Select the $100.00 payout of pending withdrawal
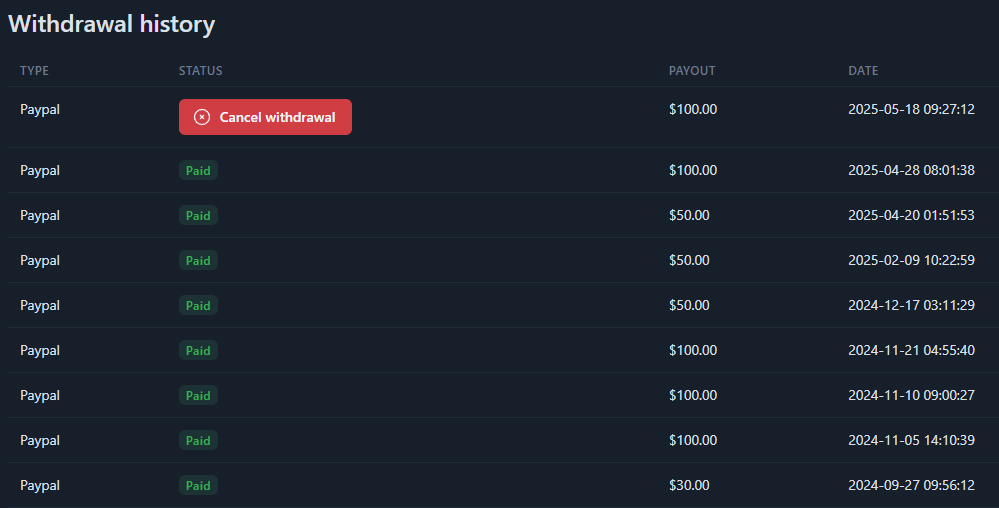 tap(693, 109)
